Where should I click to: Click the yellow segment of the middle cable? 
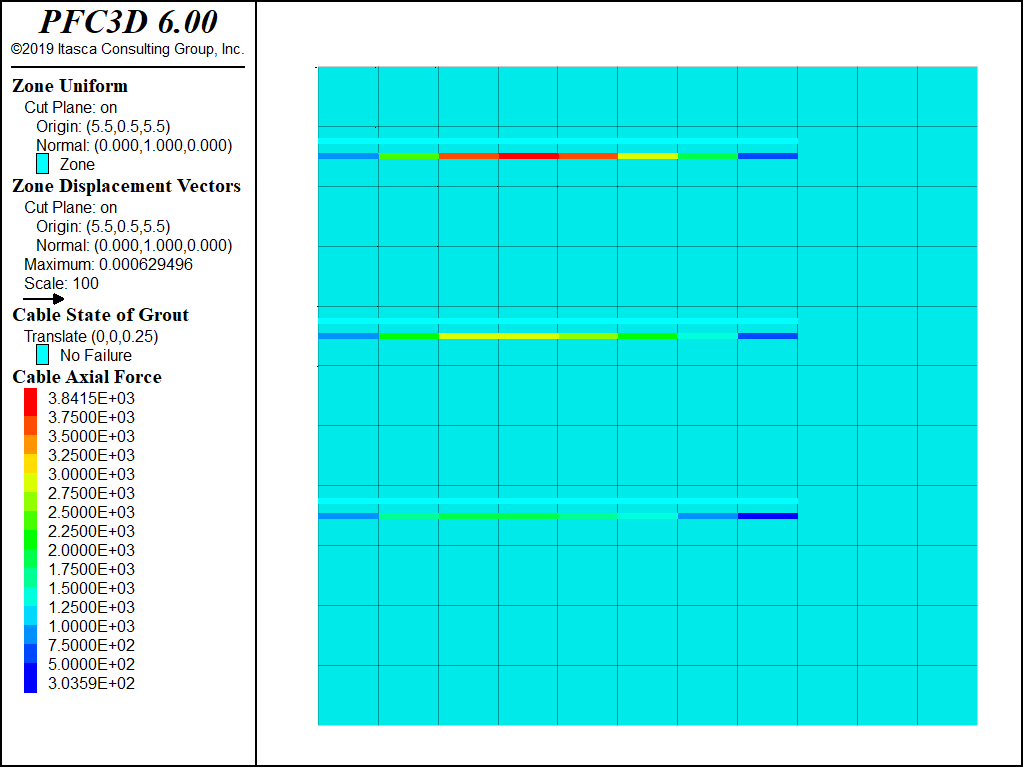(x=498, y=336)
